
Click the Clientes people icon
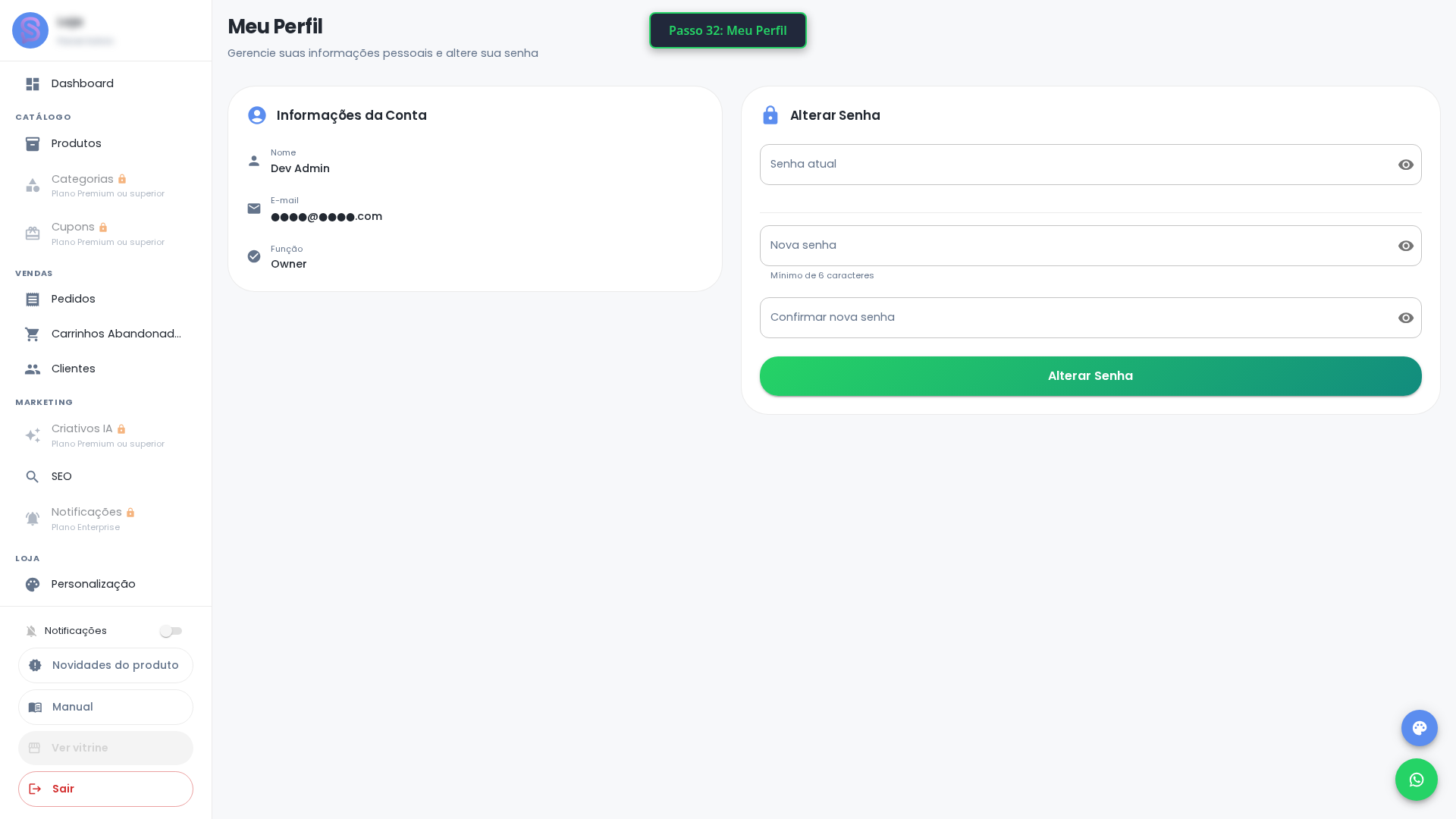click(33, 369)
